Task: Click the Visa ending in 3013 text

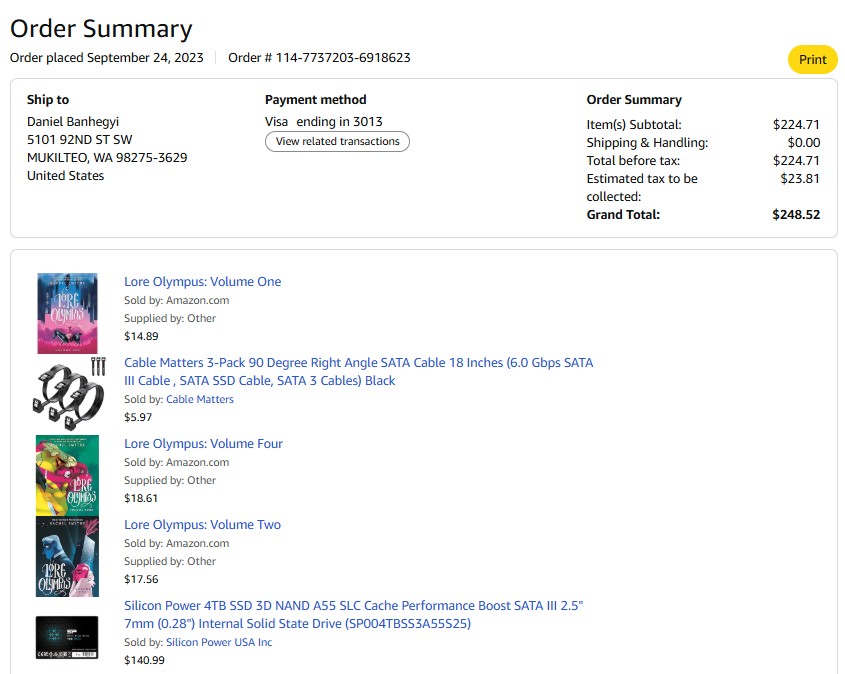Action: tap(324, 122)
